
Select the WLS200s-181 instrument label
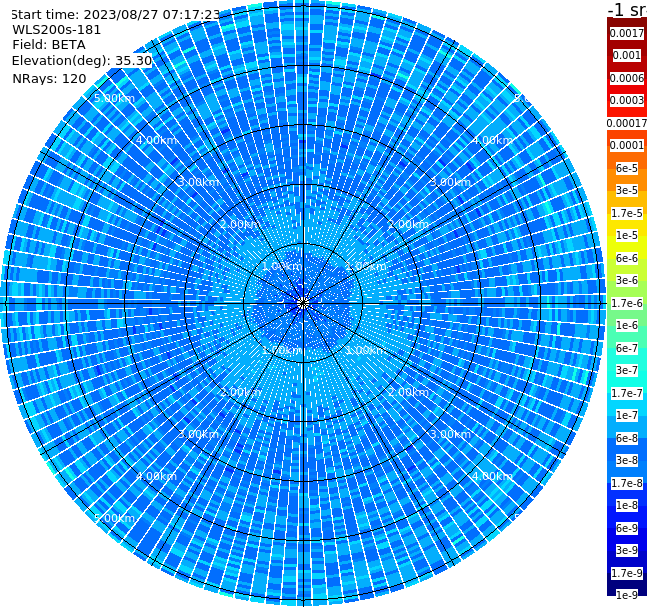[57, 30]
